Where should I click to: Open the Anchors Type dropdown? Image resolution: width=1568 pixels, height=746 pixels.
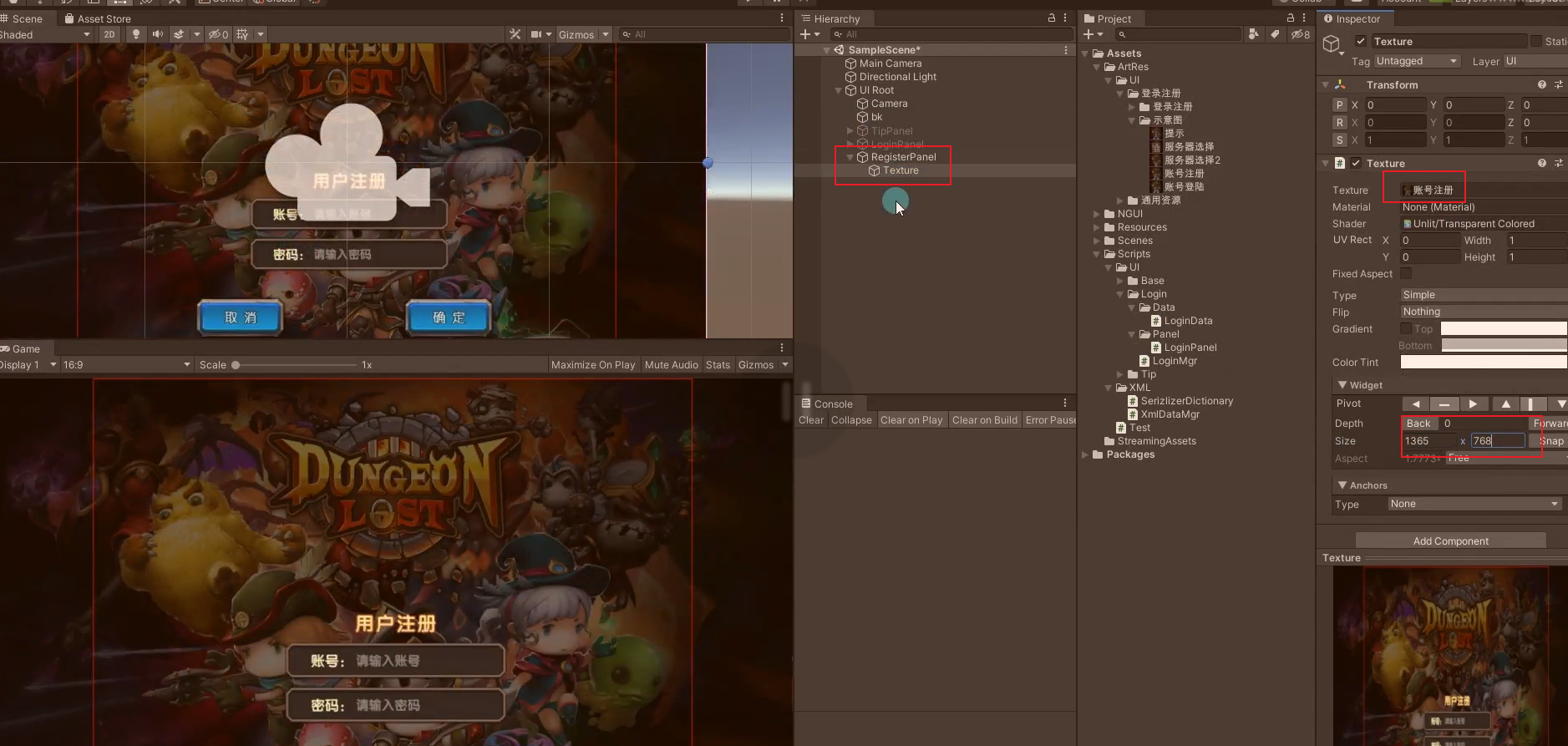pos(1474,504)
